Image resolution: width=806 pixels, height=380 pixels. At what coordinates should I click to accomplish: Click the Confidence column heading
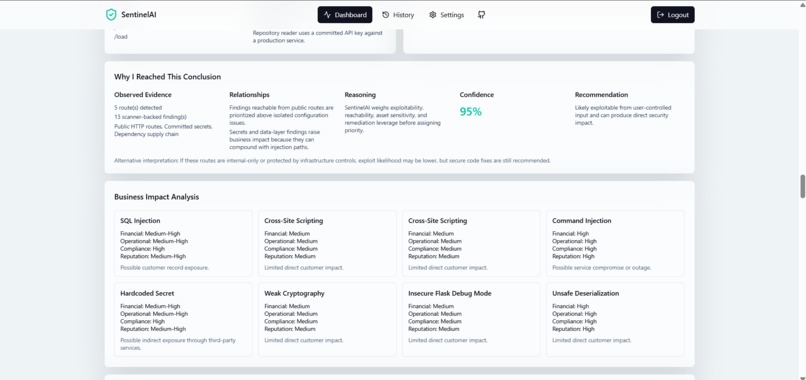click(477, 95)
